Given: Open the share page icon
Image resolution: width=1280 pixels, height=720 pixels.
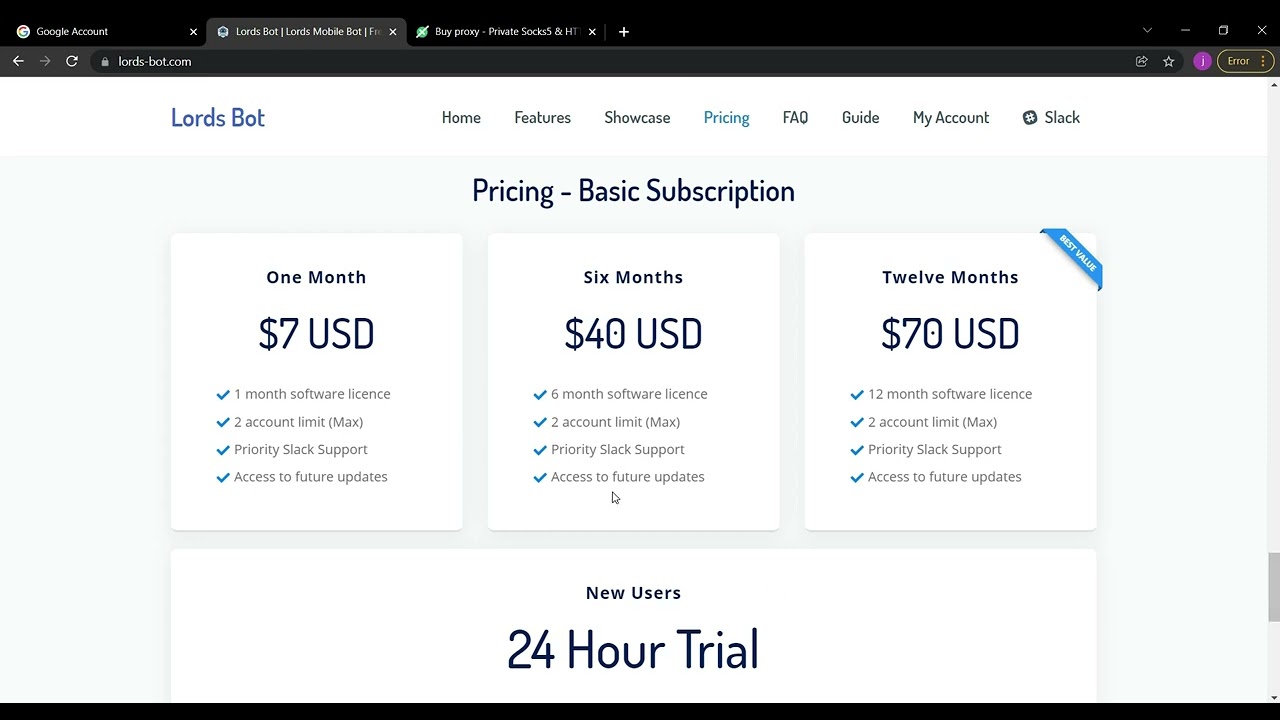Looking at the screenshot, I should (1142, 61).
